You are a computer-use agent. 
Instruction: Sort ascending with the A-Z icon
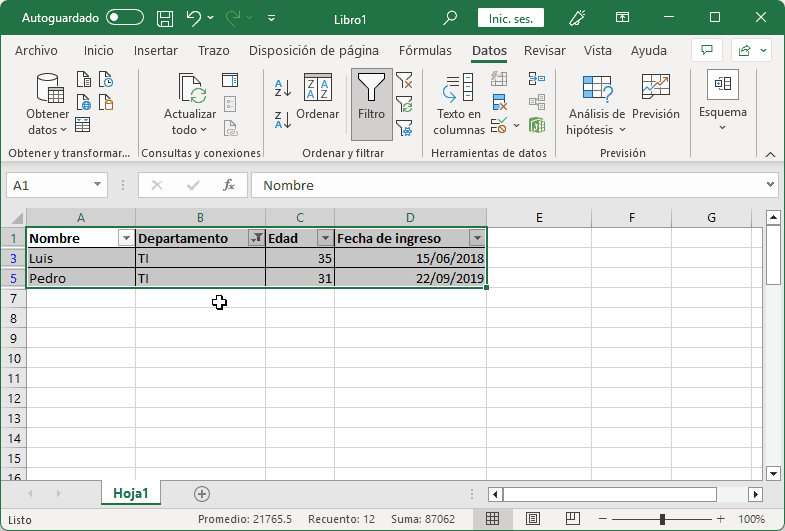(x=283, y=88)
